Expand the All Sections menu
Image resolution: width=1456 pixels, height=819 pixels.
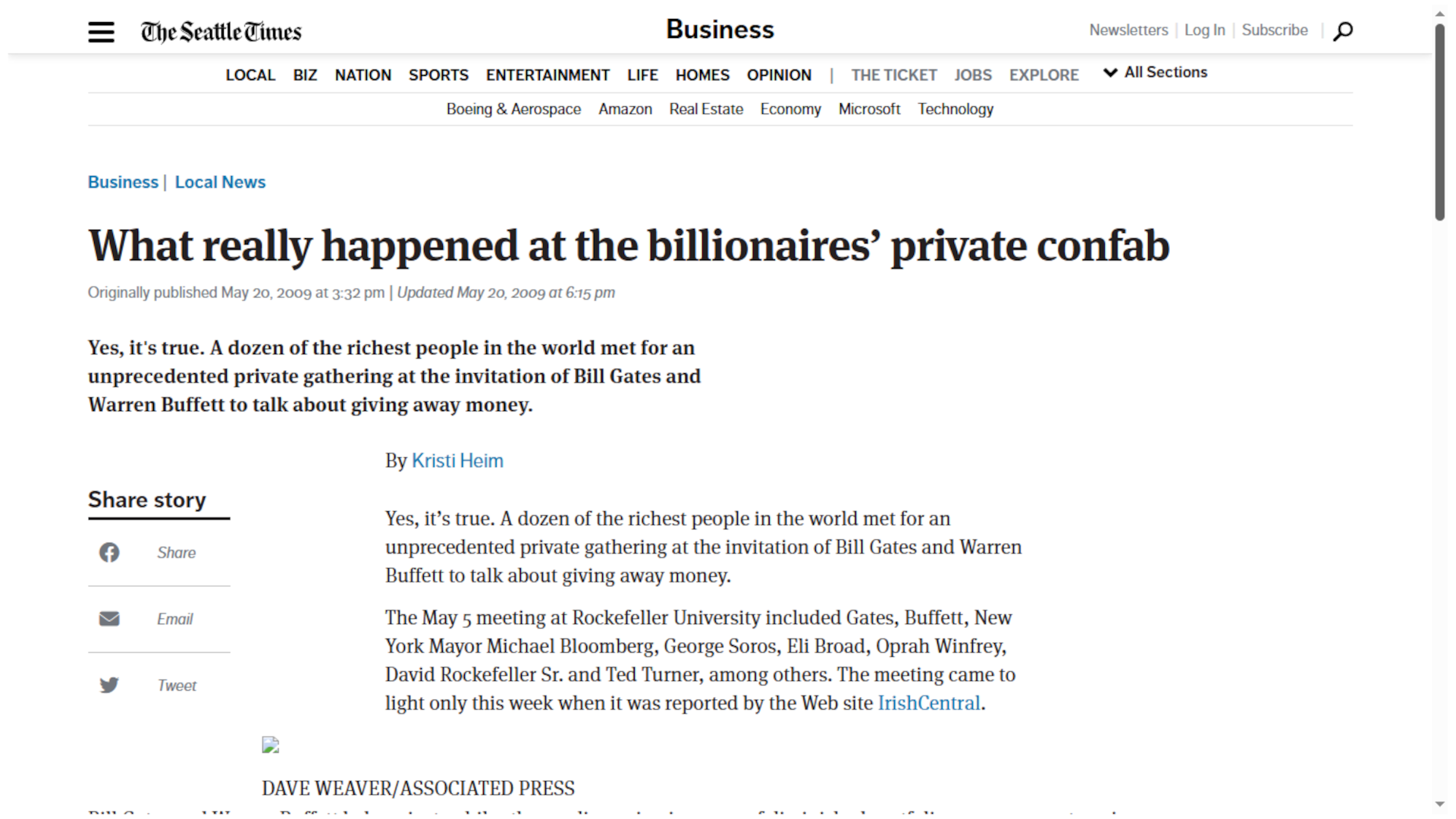1154,72
